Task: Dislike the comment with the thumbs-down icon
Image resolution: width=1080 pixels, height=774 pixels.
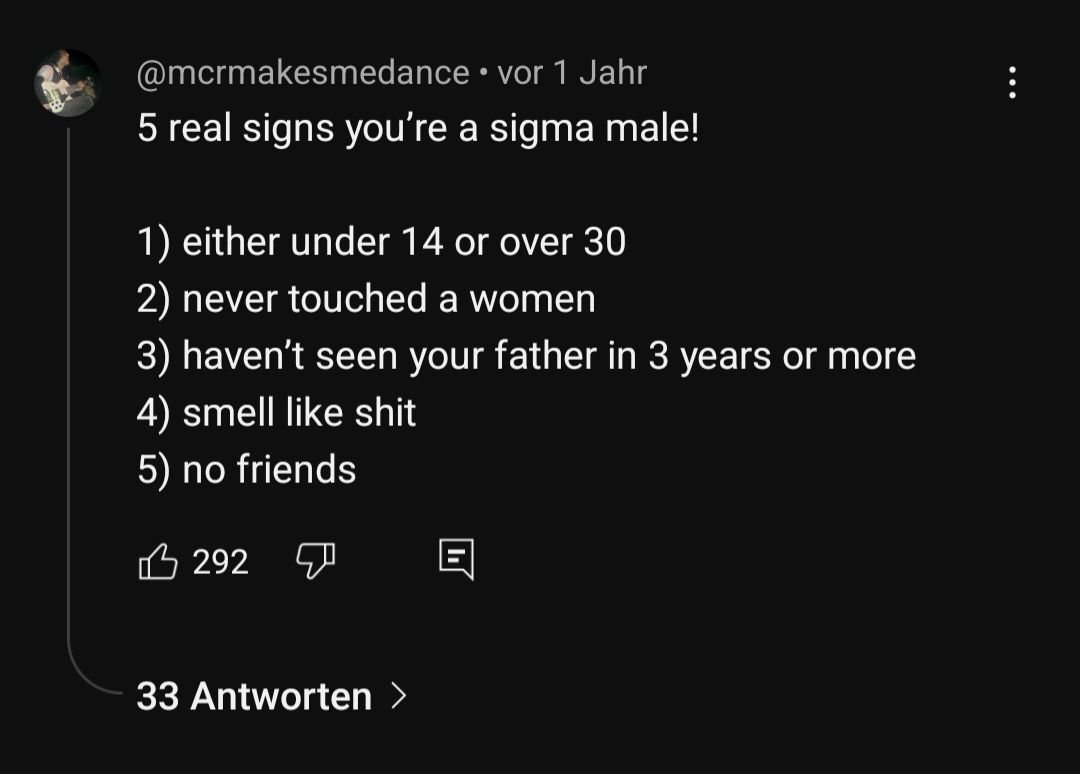Action: click(x=315, y=562)
